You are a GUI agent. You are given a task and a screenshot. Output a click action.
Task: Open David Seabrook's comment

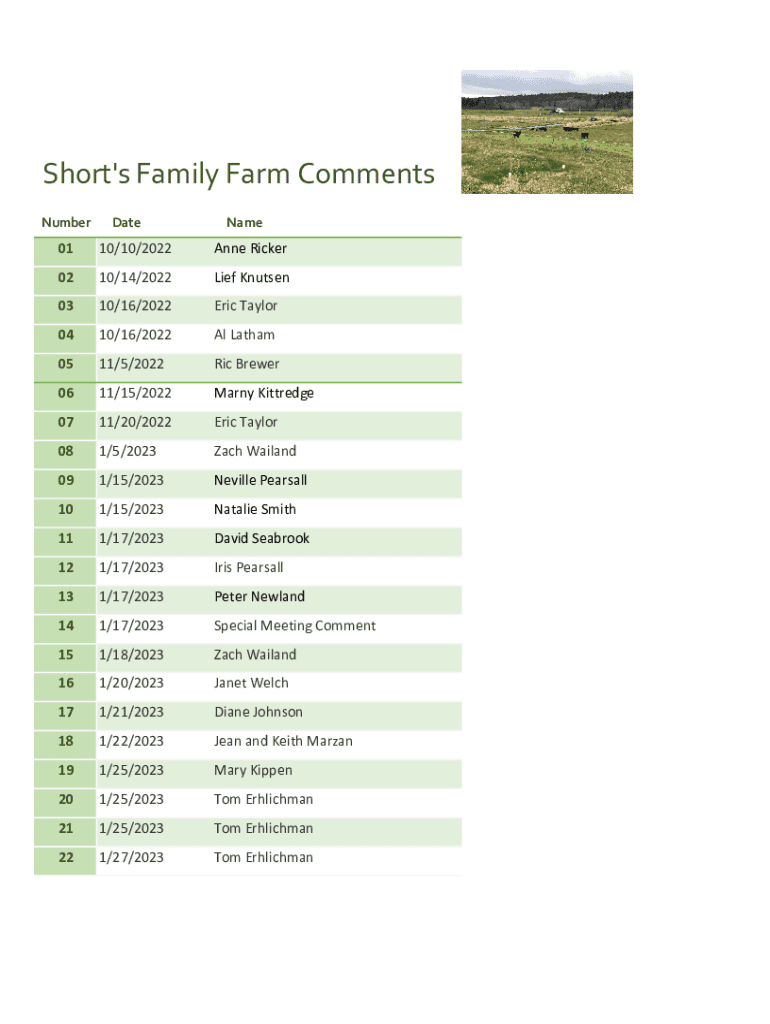coord(261,538)
